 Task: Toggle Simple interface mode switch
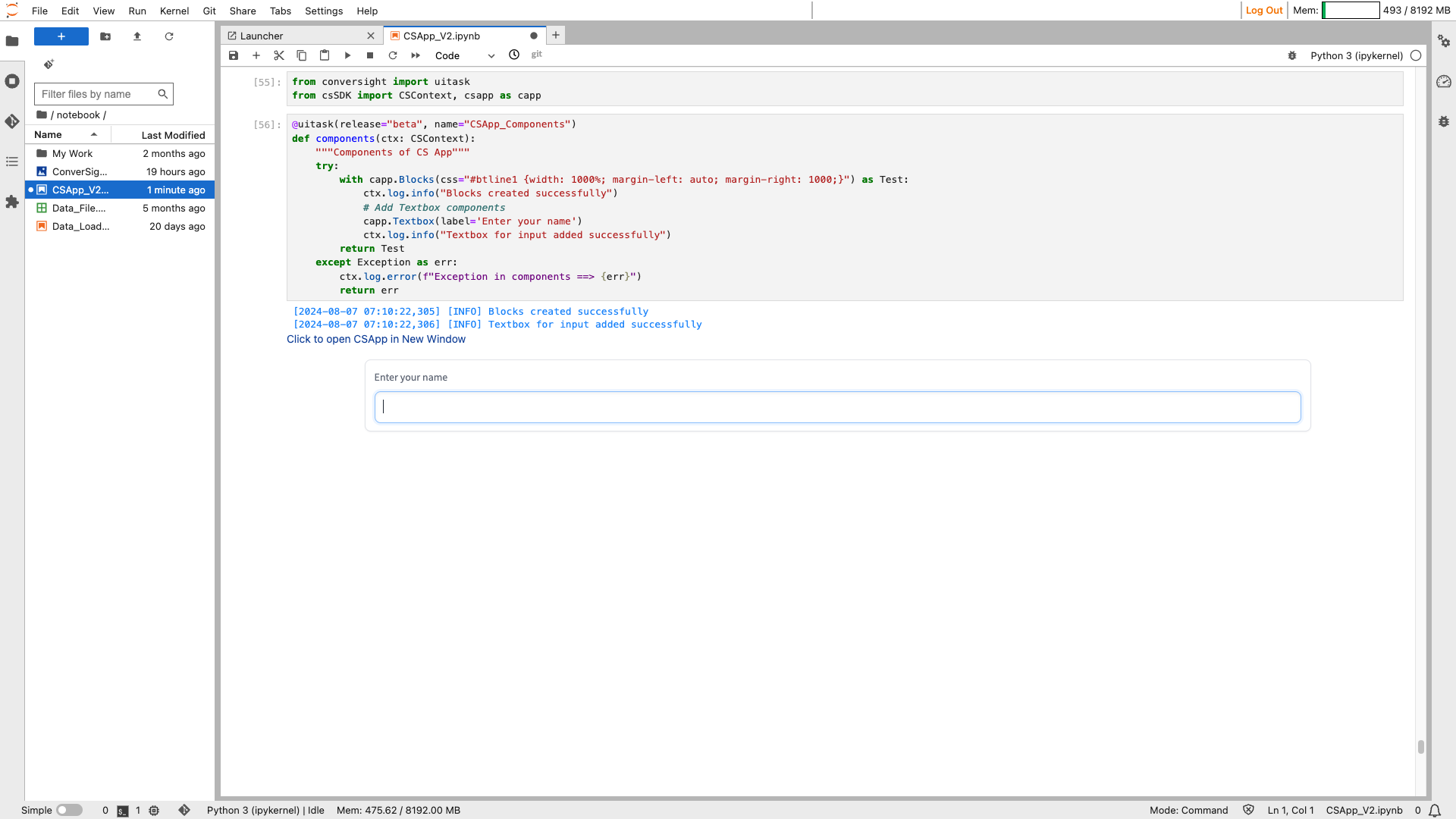[69, 810]
